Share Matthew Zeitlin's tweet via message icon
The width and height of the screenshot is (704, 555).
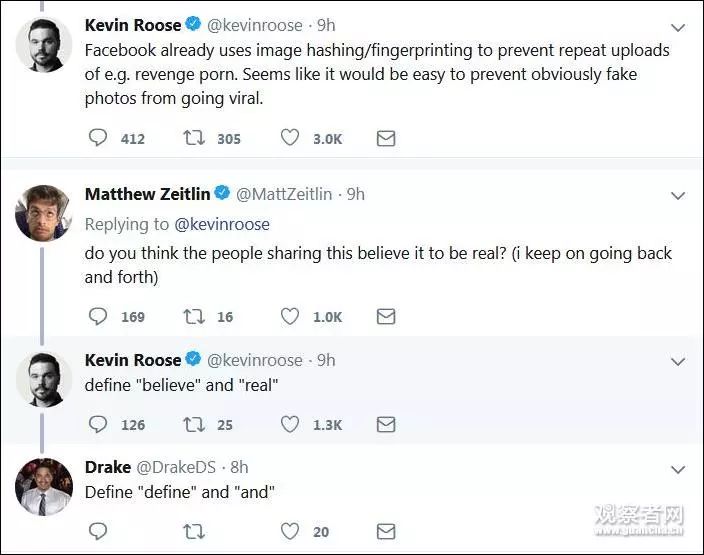(x=386, y=316)
